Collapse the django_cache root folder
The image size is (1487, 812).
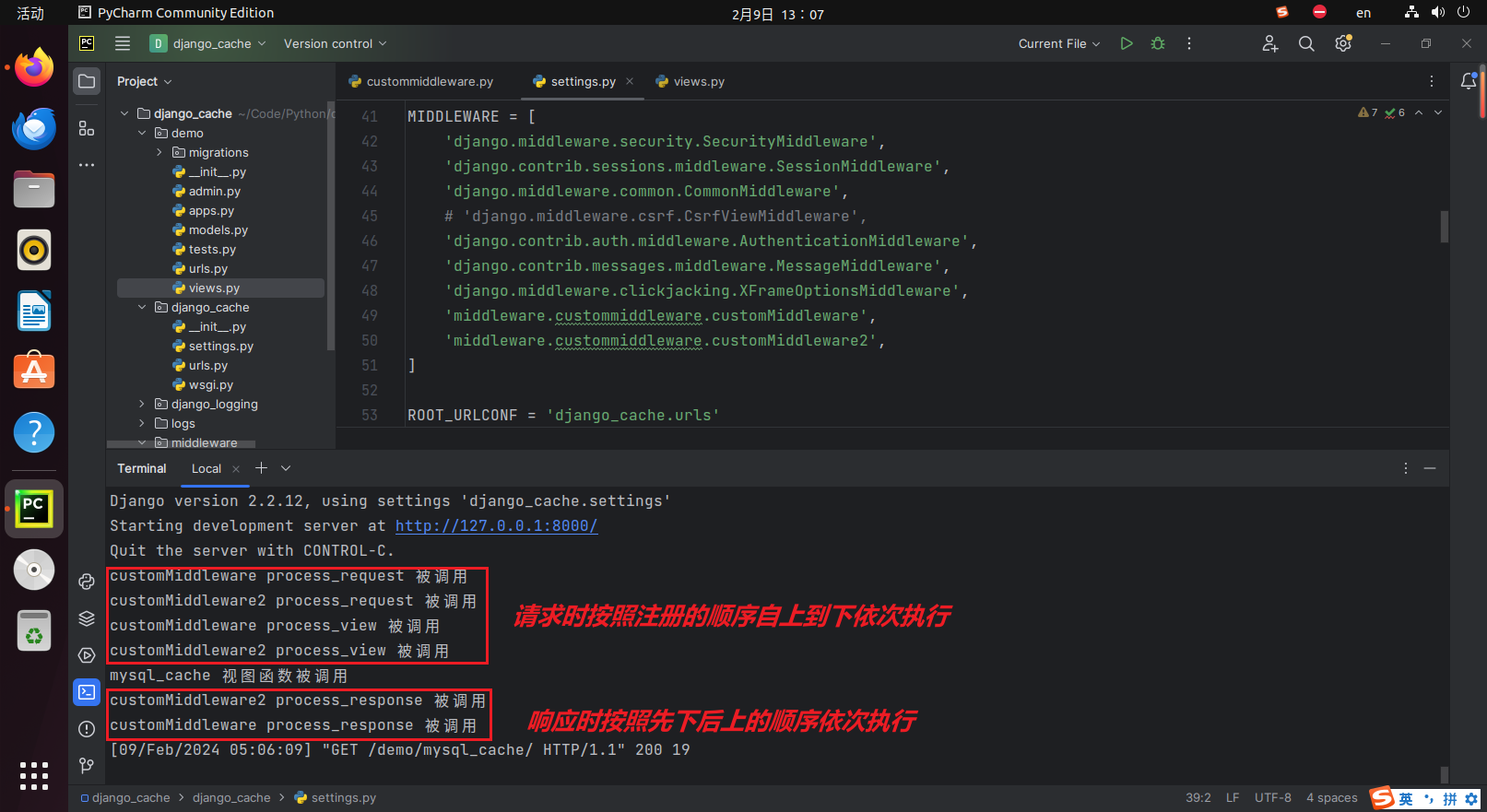(124, 113)
